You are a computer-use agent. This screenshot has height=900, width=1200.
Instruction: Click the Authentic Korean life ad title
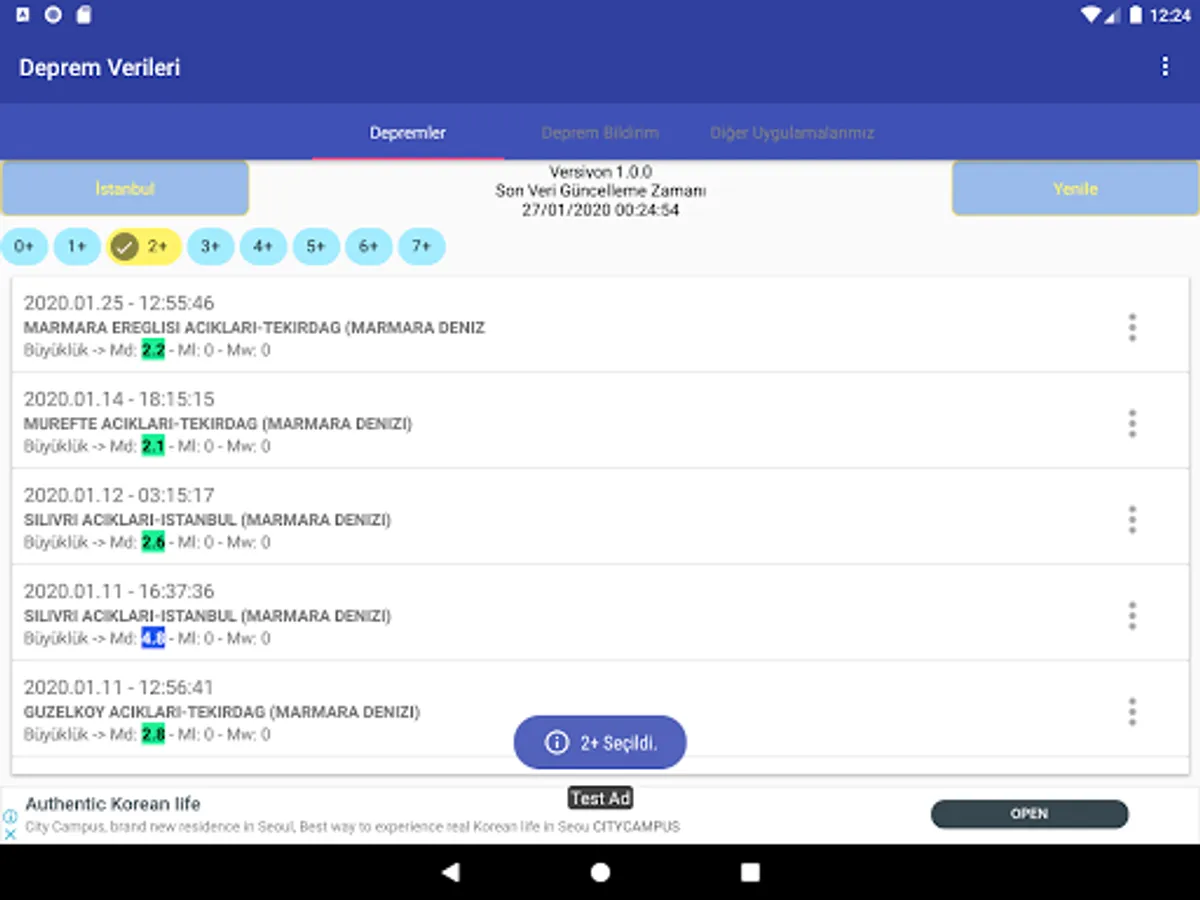coord(113,804)
